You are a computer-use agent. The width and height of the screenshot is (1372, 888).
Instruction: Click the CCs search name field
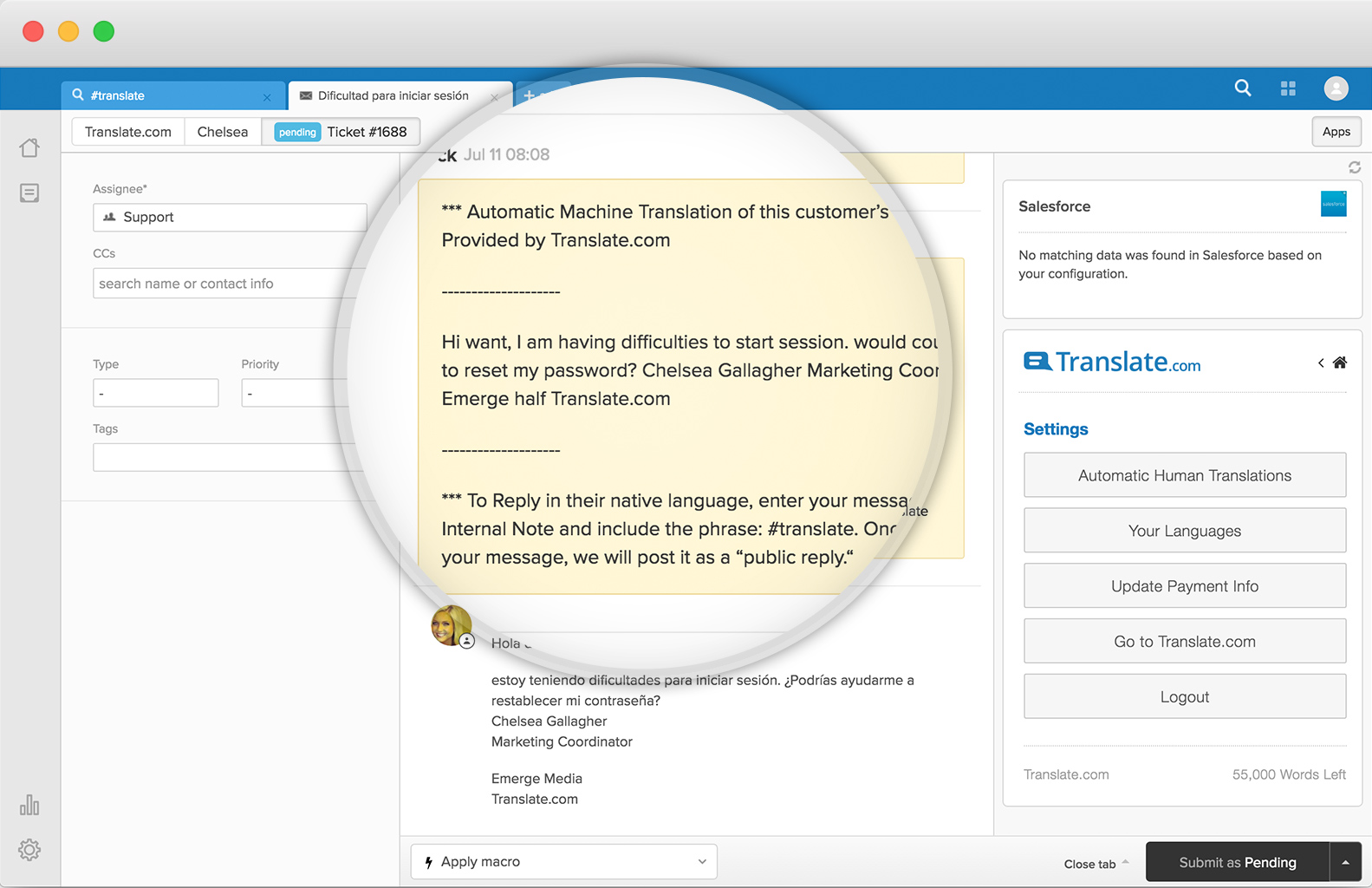pos(225,284)
